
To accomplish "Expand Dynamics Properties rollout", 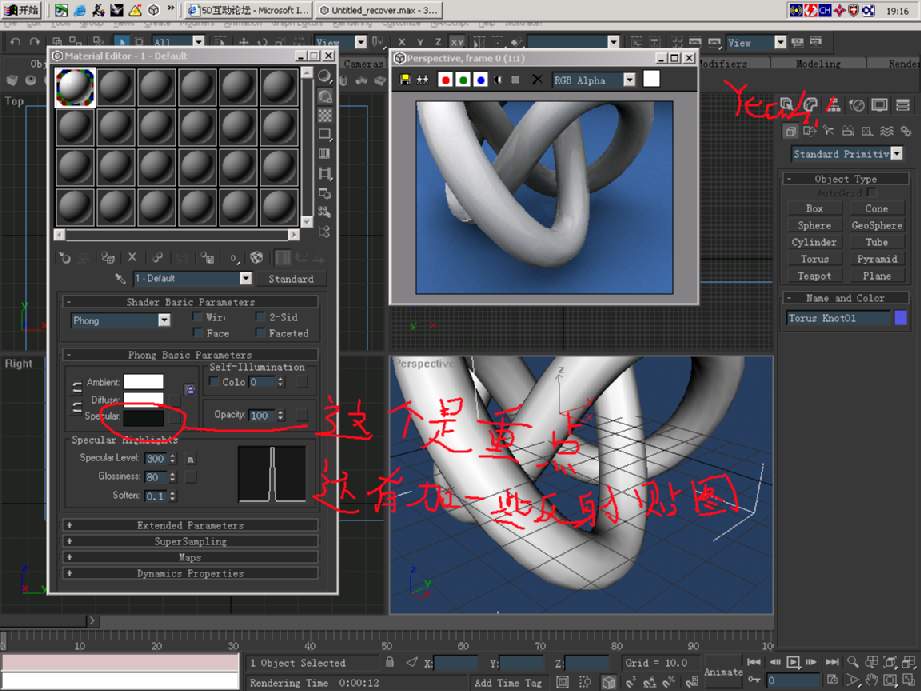I will 191,573.
